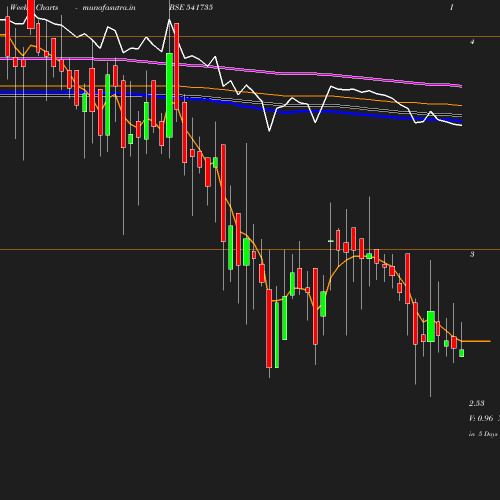The image size is (500, 500).
Task: Click the 'BSE 541735' symbol label
Action: tap(191, 7)
